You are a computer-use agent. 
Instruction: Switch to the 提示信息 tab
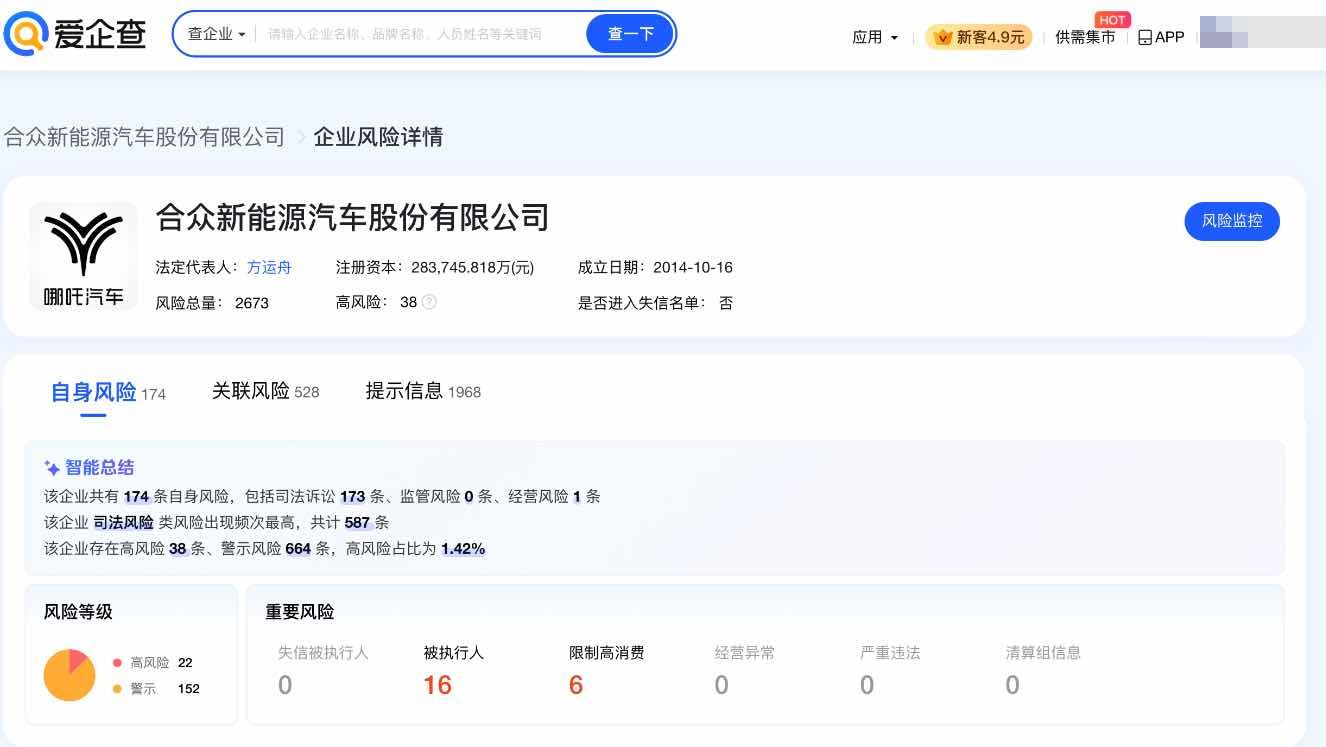405,391
